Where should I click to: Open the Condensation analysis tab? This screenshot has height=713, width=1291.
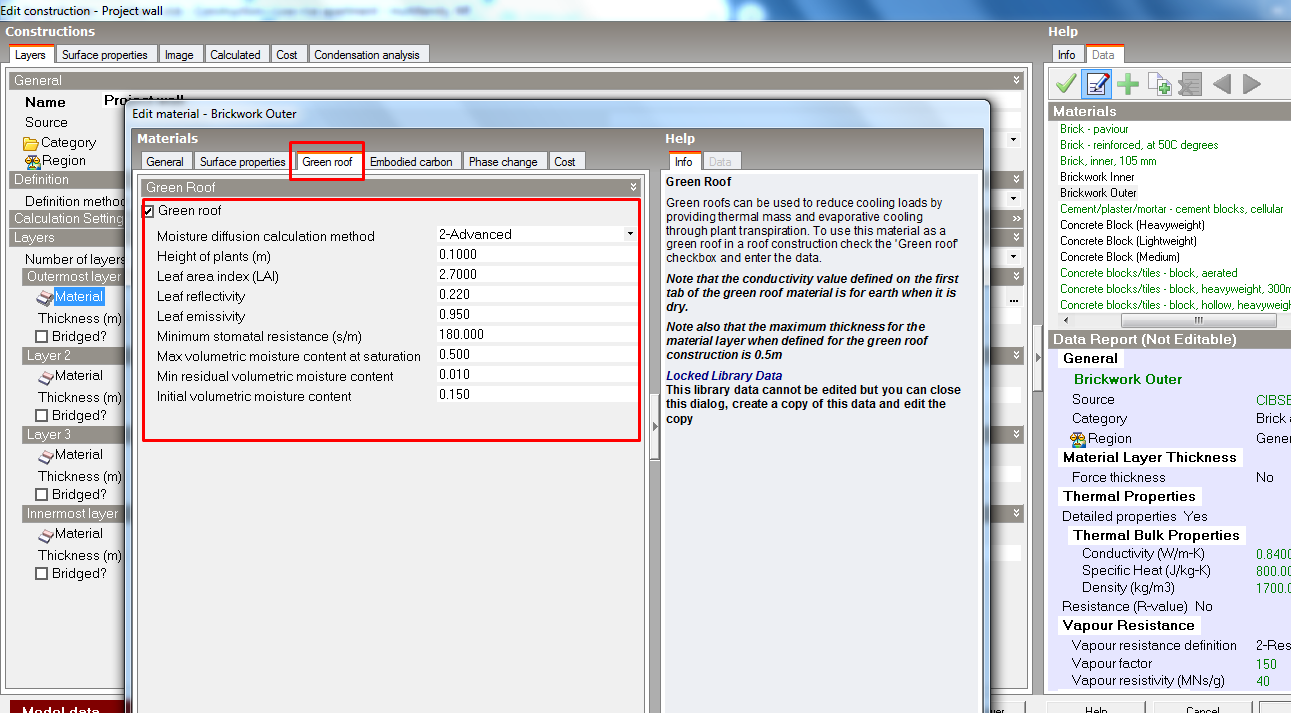pos(367,55)
